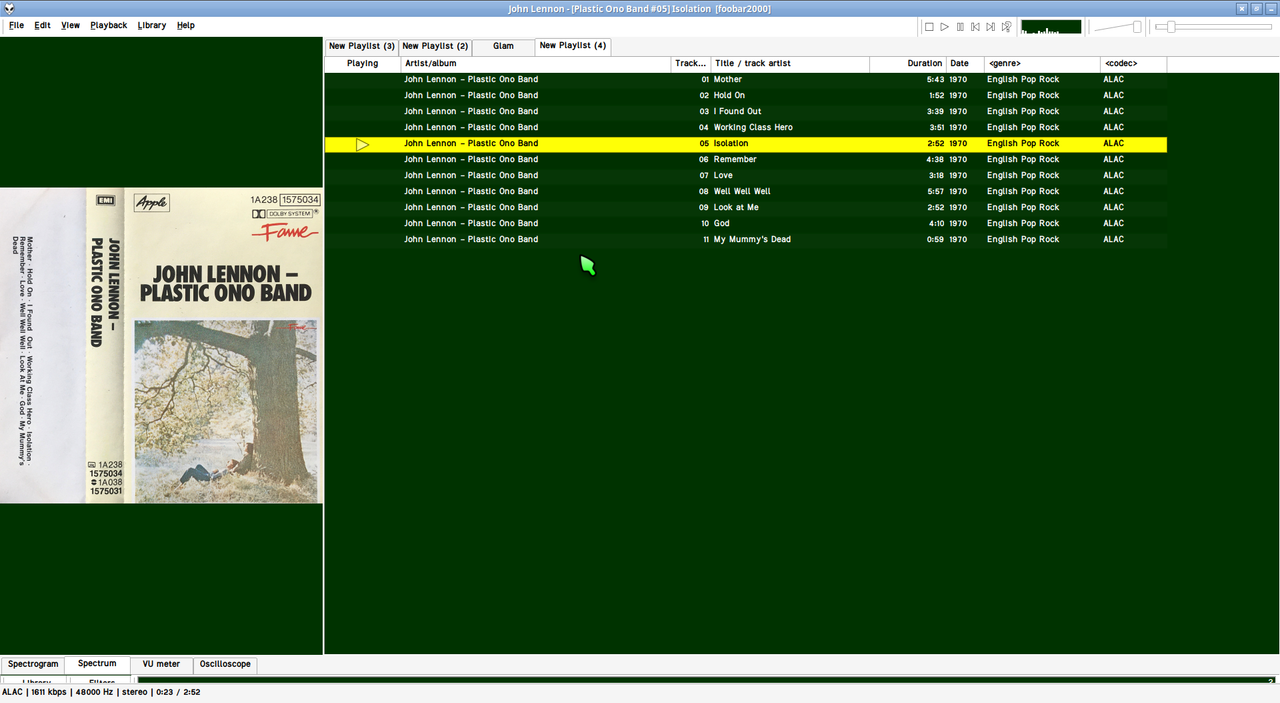Select the track titled God
Image resolution: width=1280 pixels, height=703 pixels.
click(x=721, y=224)
